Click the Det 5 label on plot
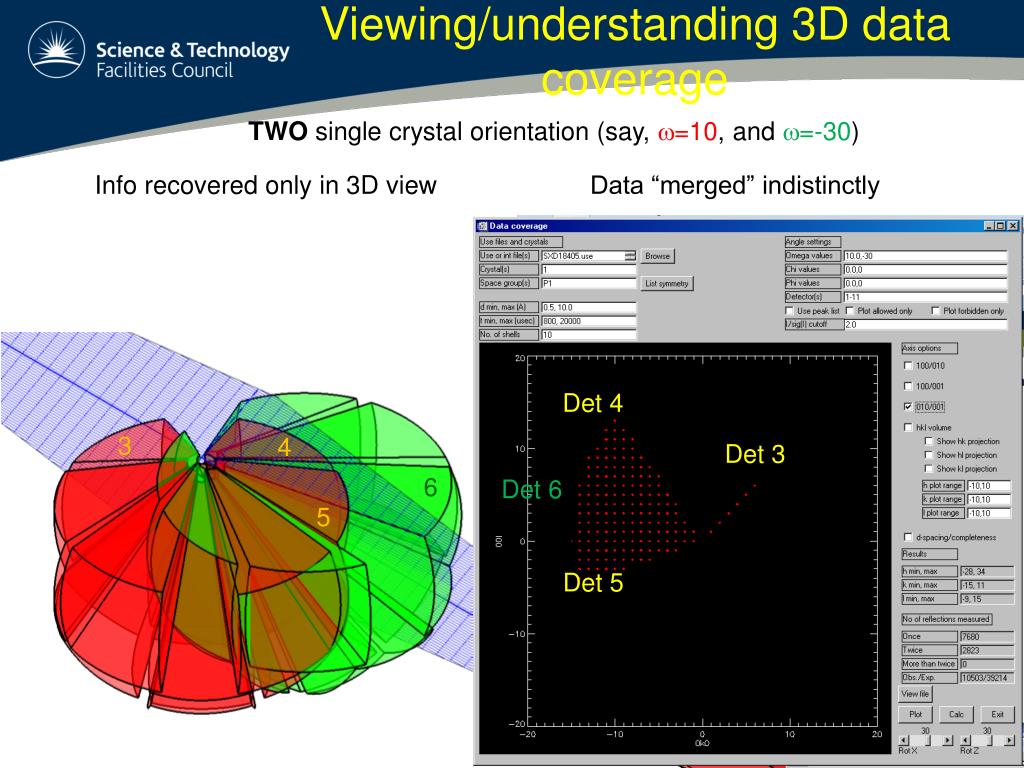The image size is (1024, 768). [x=593, y=583]
